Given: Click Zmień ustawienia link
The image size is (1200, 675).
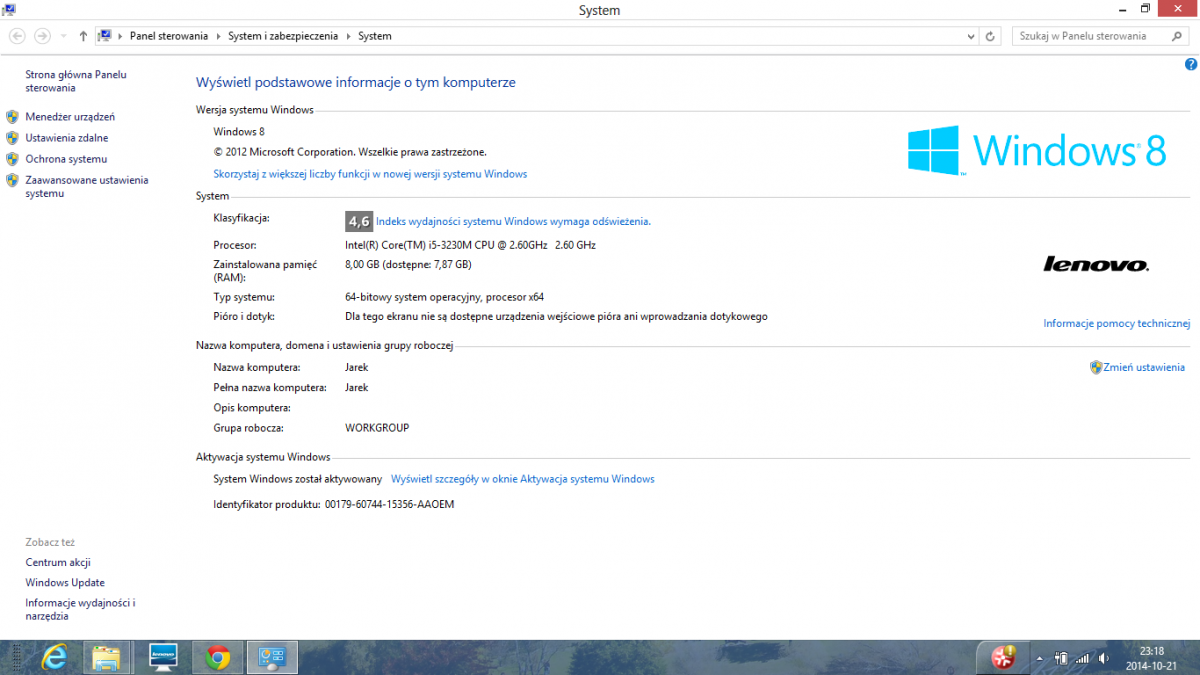Looking at the screenshot, I should [x=1145, y=367].
